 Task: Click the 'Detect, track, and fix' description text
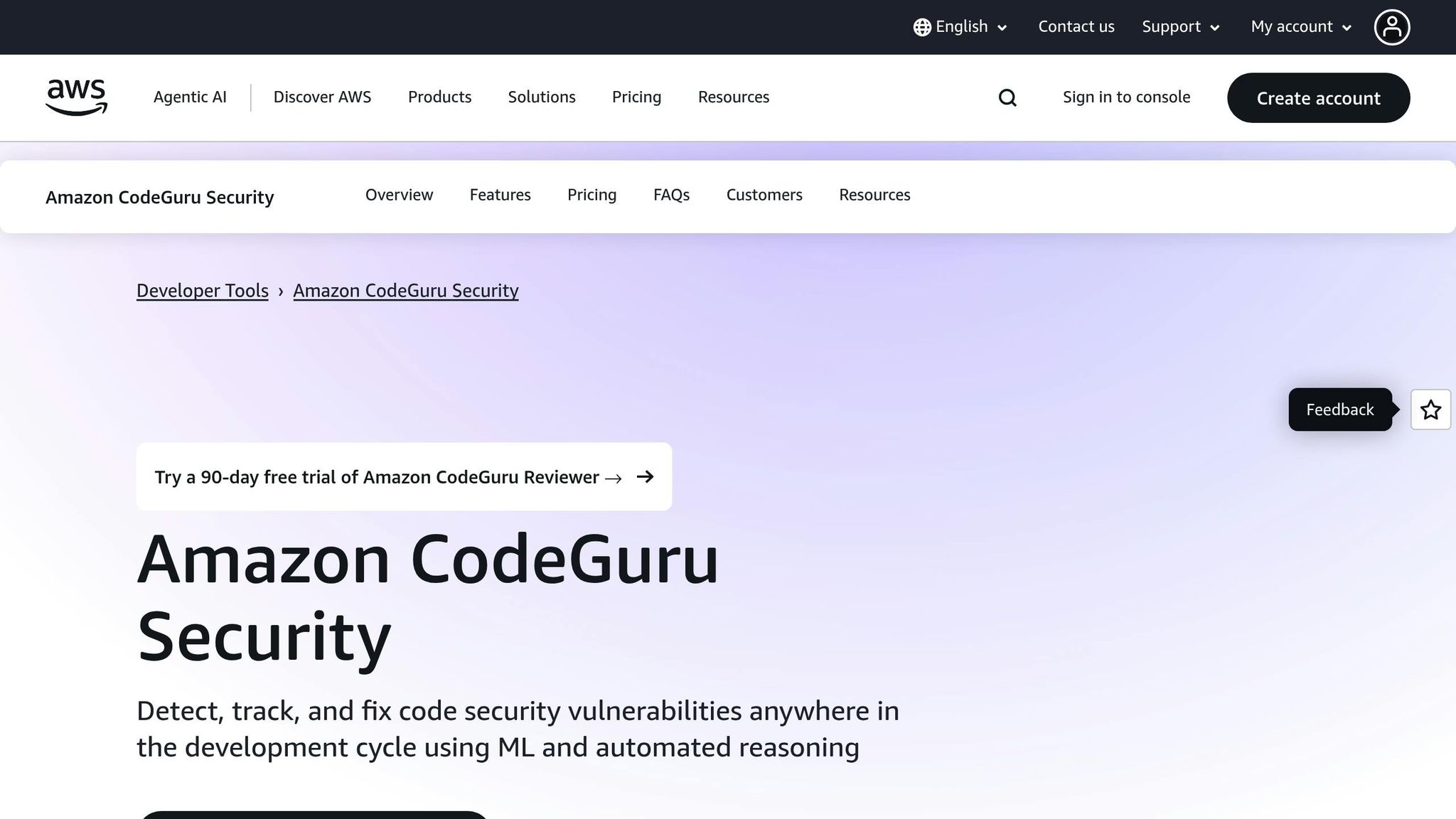pos(518,729)
